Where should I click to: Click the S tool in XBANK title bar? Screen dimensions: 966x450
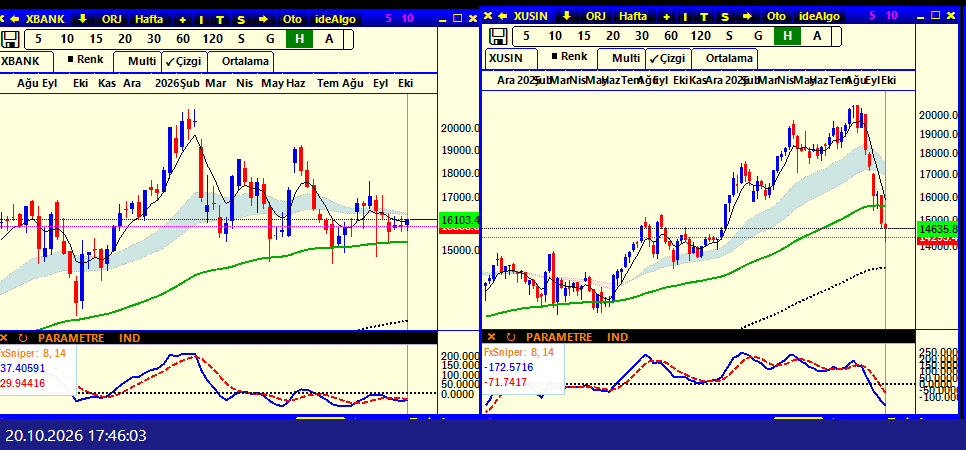click(241, 19)
